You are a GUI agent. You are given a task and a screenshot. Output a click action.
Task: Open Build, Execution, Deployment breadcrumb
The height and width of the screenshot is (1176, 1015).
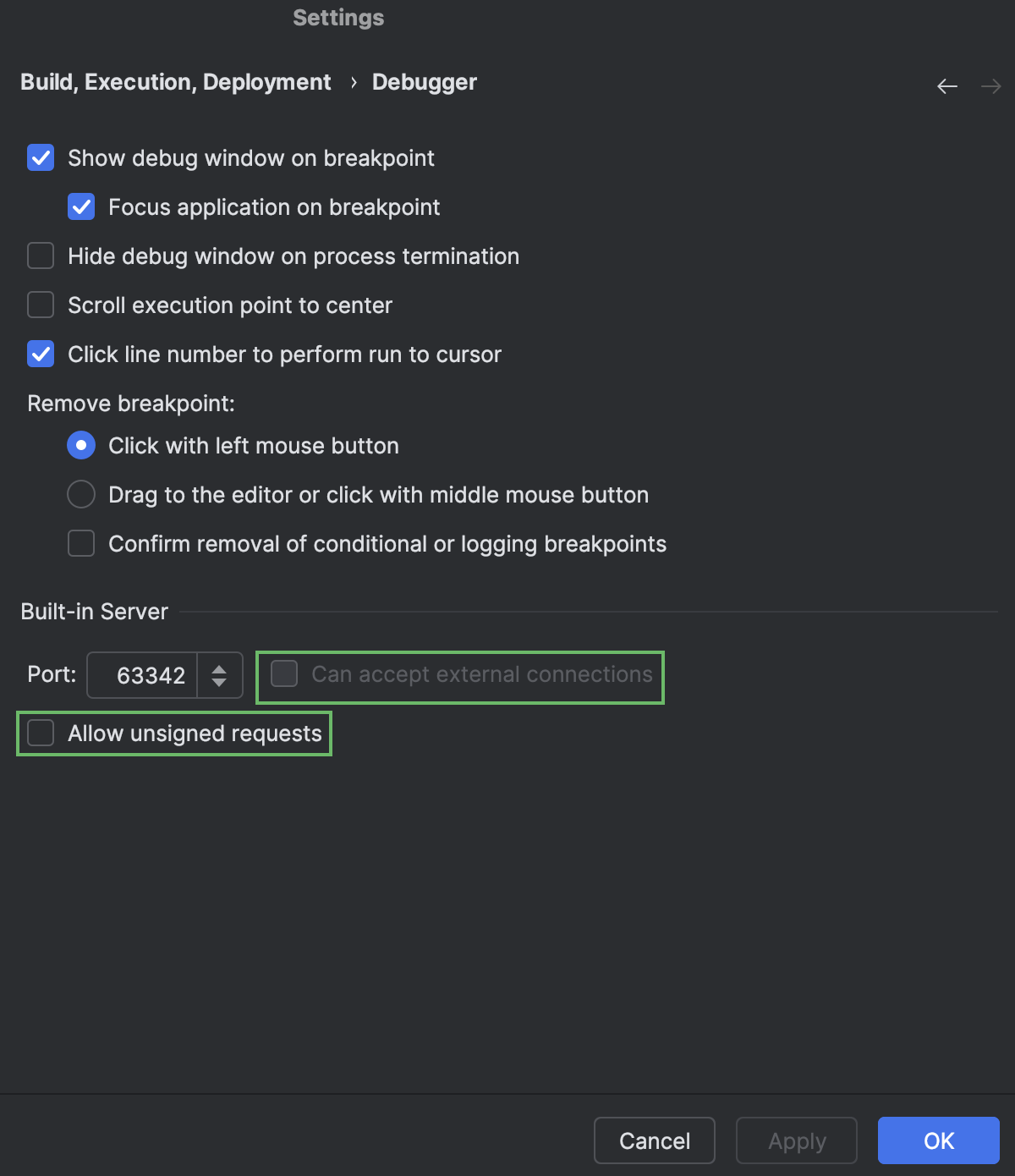[175, 82]
